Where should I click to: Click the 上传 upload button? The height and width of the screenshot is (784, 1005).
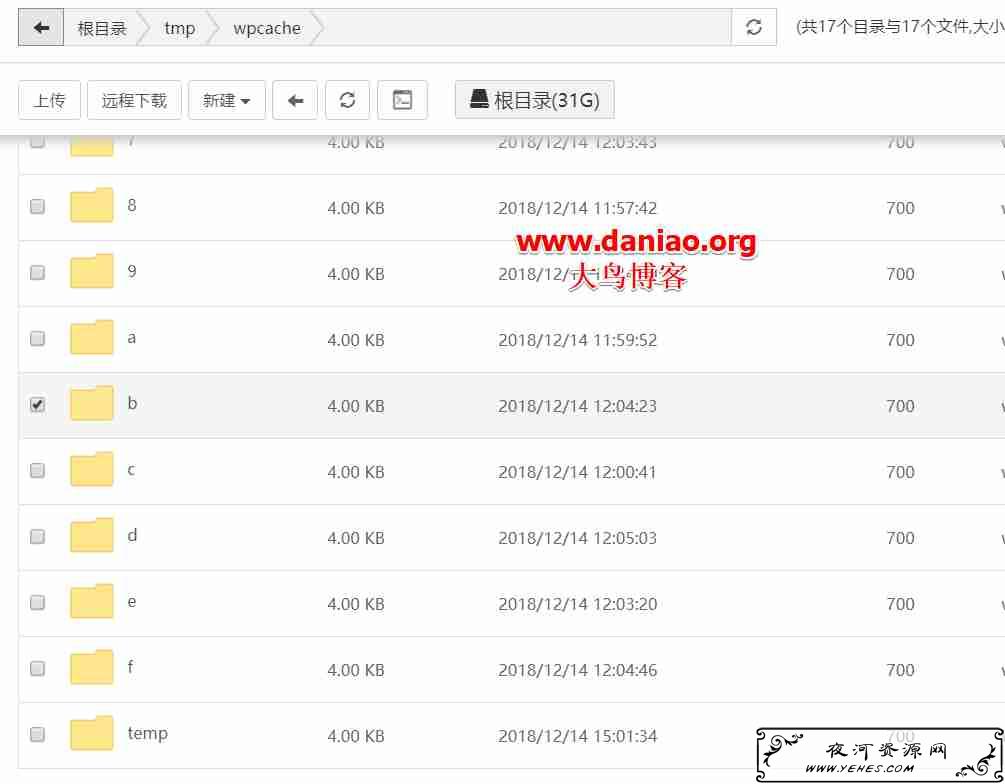tap(49, 100)
